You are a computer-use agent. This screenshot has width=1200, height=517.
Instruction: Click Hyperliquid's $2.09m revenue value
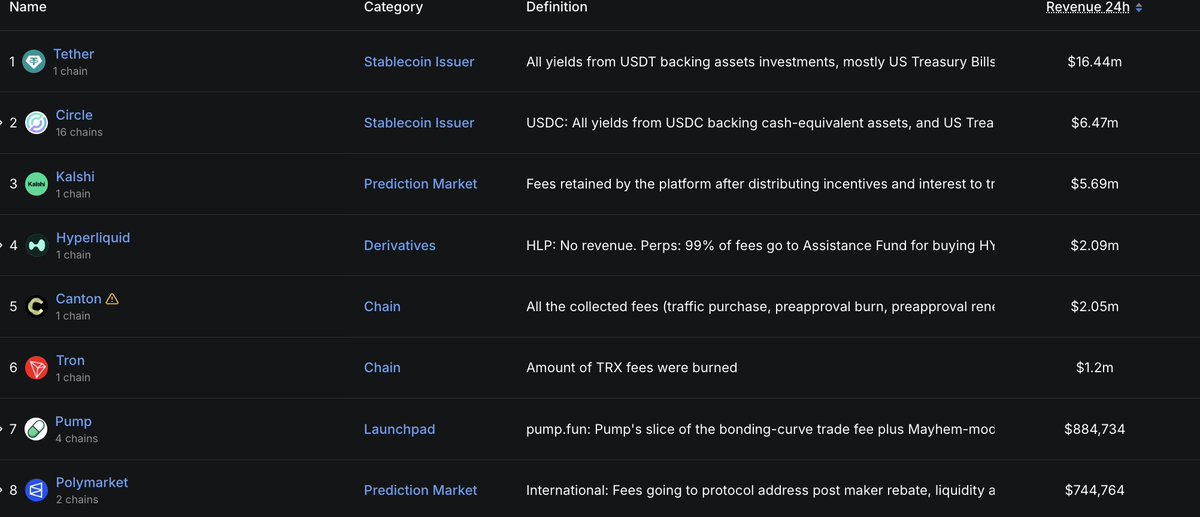point(1095,245)
